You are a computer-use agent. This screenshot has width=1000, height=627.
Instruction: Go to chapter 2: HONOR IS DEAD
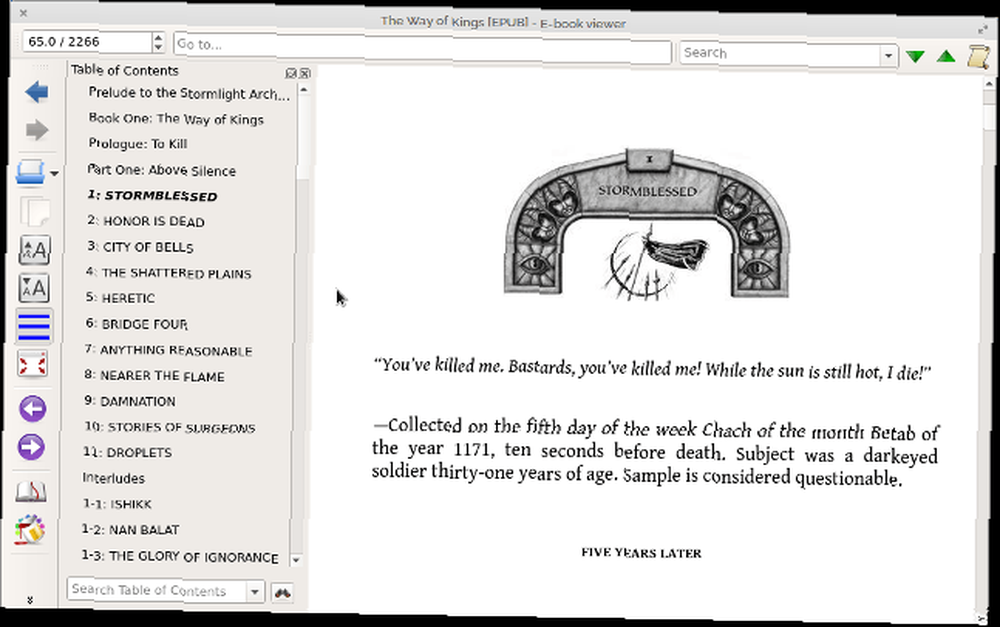coord(145,221)
